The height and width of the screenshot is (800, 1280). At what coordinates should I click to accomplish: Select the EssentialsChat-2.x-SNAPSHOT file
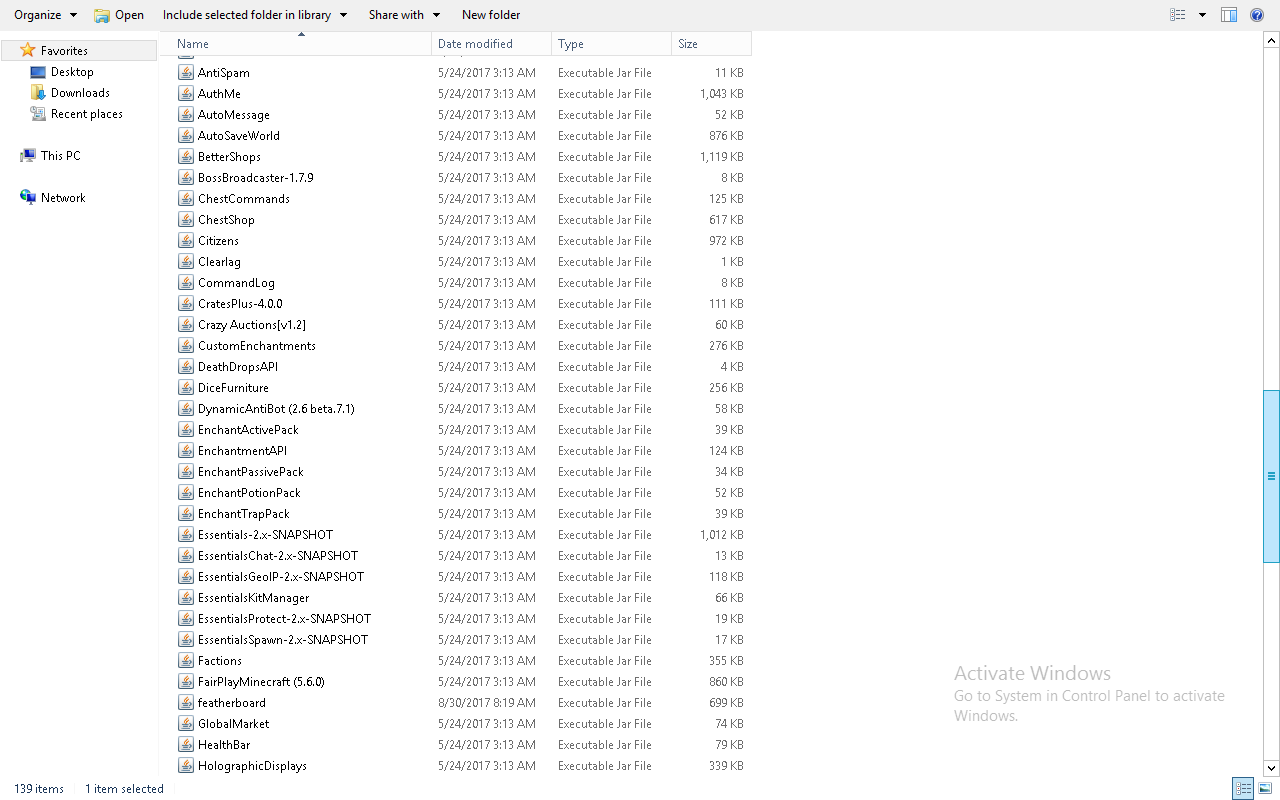point(278,556)
